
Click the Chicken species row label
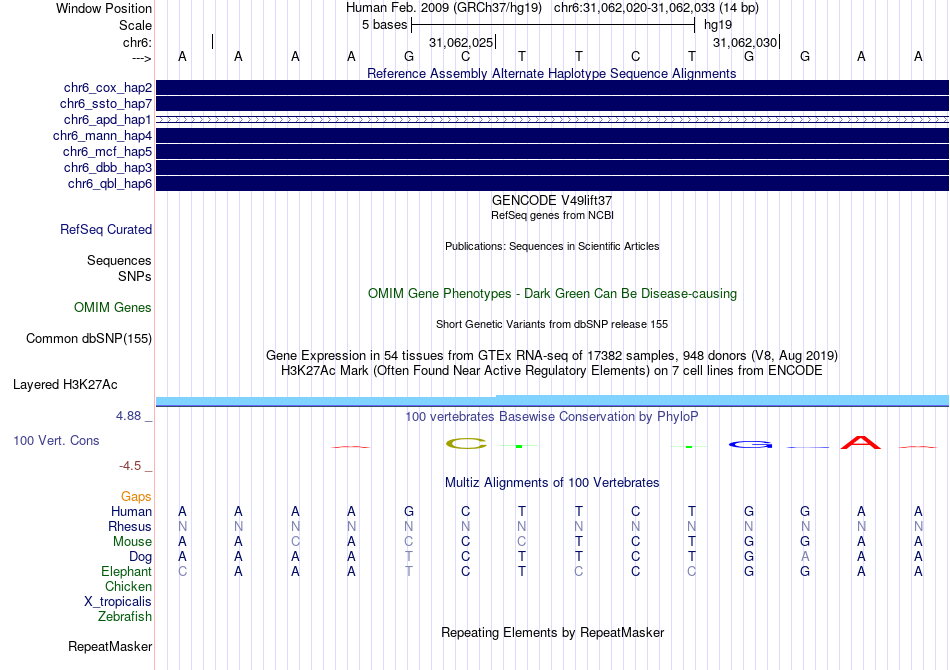pos(128,586)
